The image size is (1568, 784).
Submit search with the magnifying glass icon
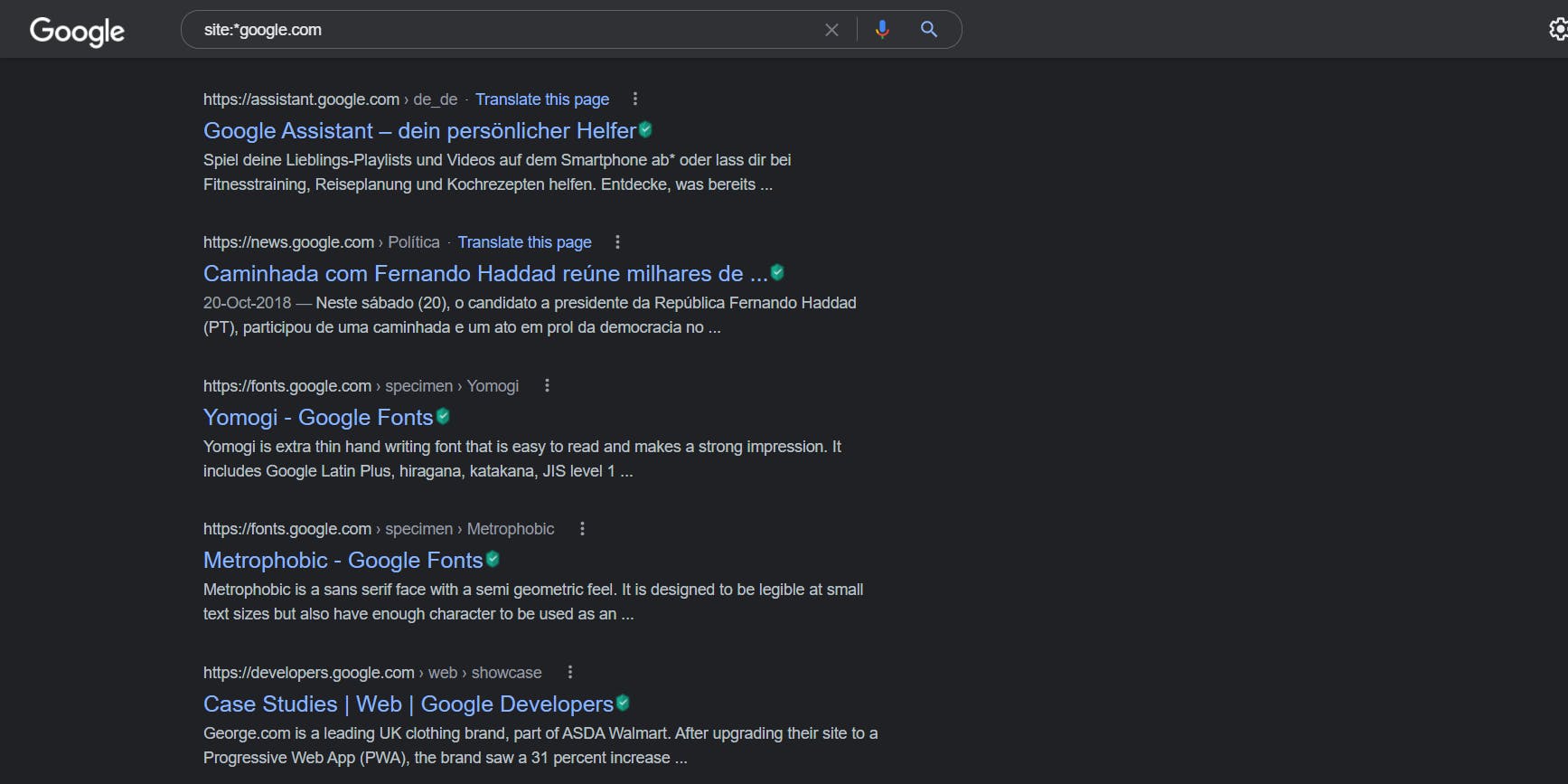(928, 29)
